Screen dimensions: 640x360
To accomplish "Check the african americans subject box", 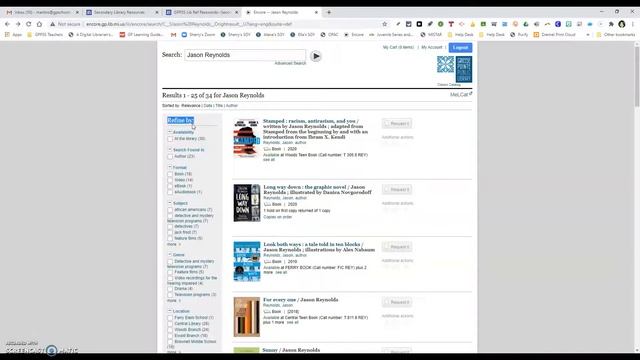I will pos(170,210).
